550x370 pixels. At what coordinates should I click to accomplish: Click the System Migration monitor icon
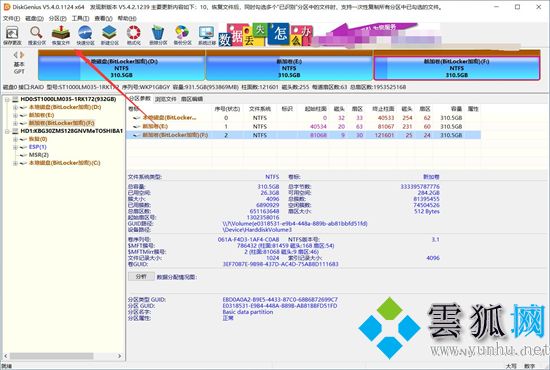pyautogui.click(x=207, y=35)
